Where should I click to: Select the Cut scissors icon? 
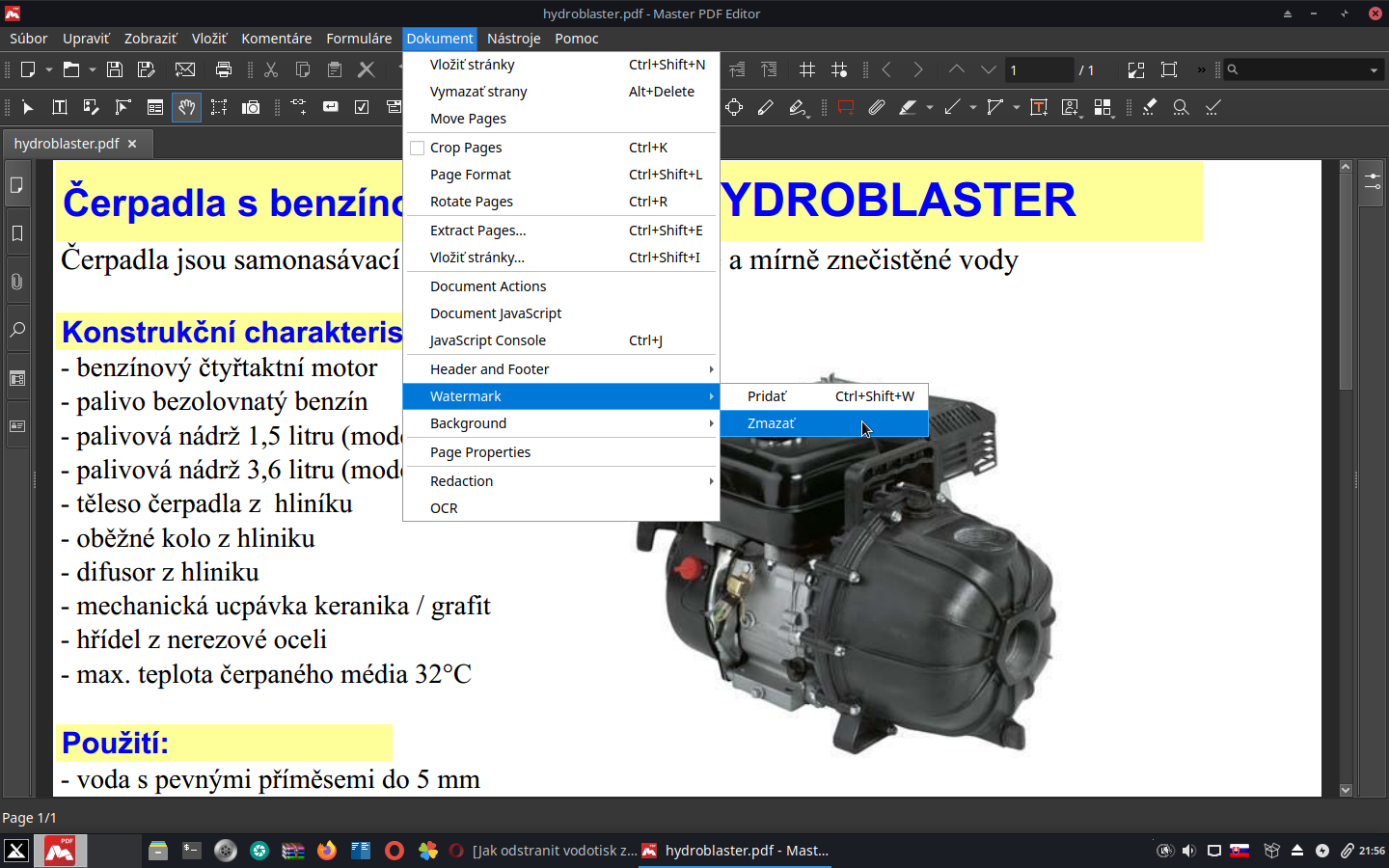click(271, 69)
